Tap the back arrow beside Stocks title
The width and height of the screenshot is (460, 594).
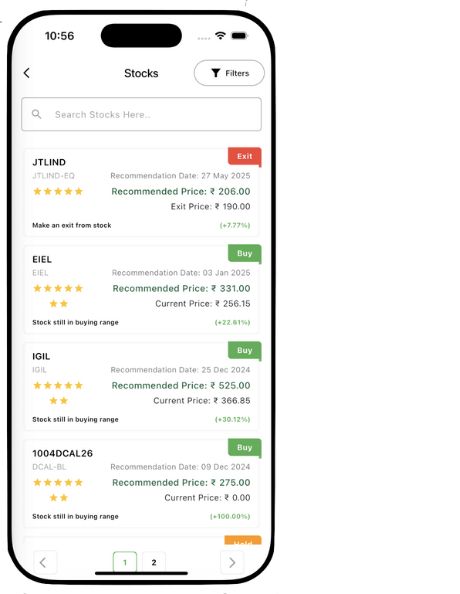pos(27,73)
